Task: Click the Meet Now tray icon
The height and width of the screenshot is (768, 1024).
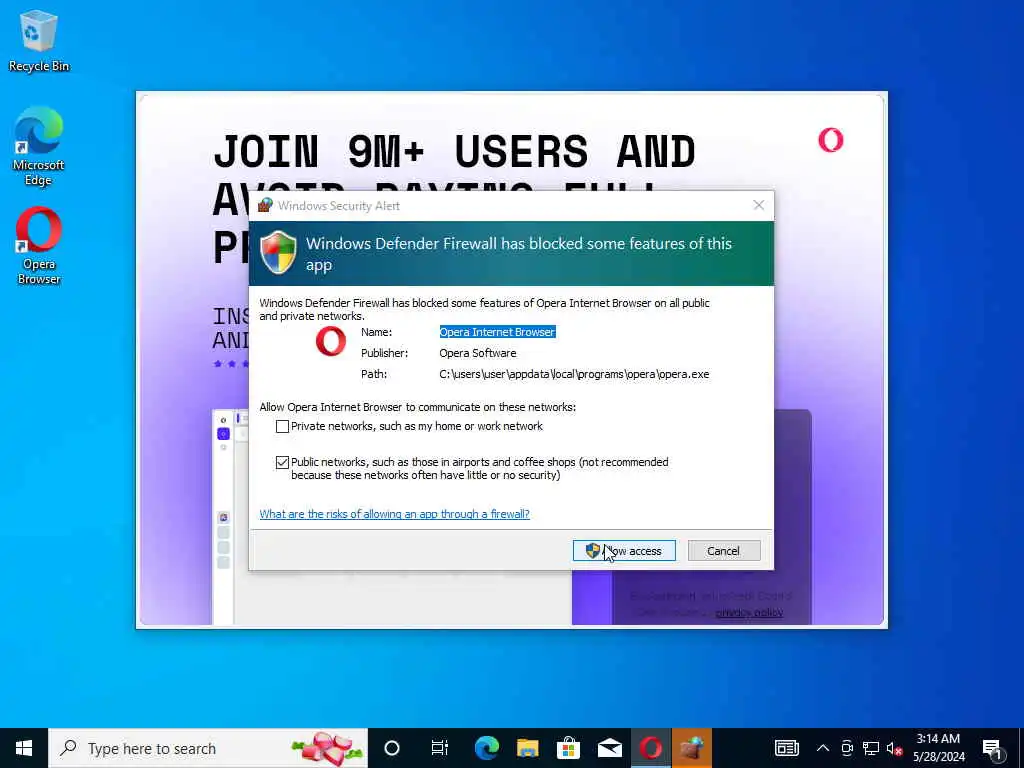Action: pos(847,748)
